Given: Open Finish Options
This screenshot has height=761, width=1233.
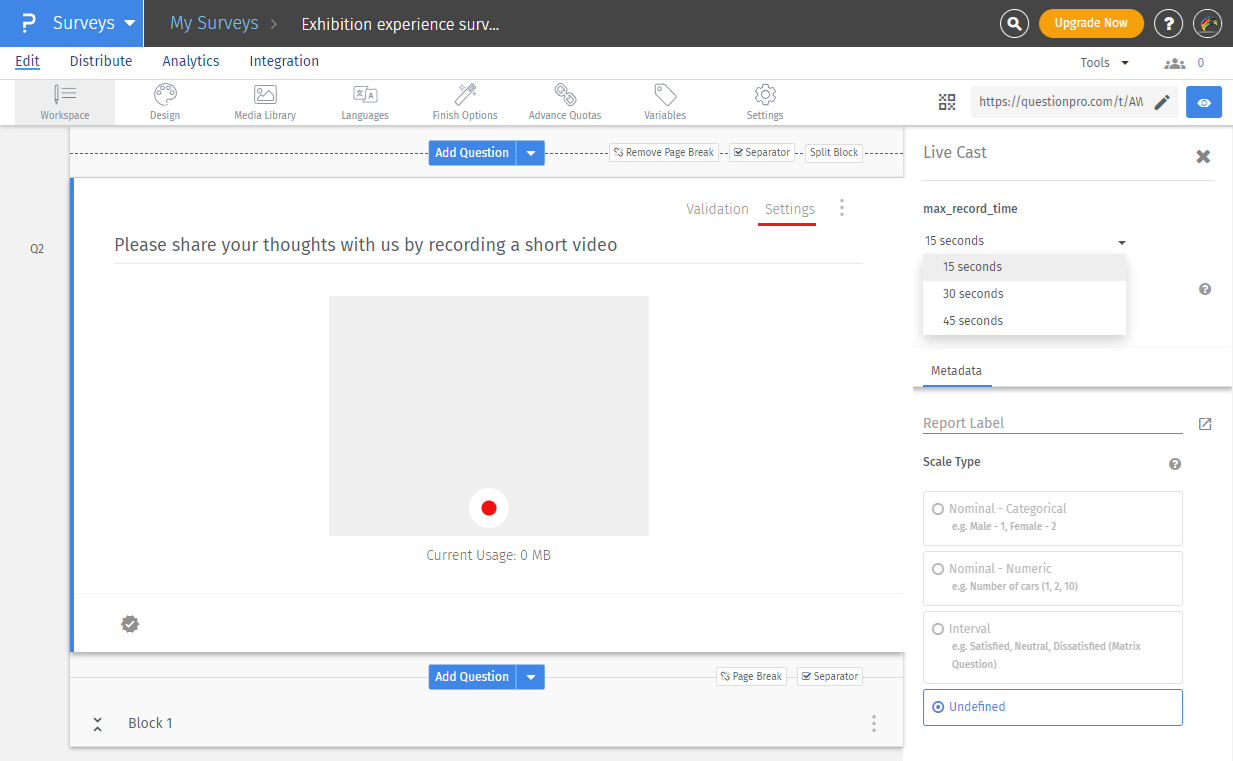Looking at the screenshot, I should coord(464,101).
